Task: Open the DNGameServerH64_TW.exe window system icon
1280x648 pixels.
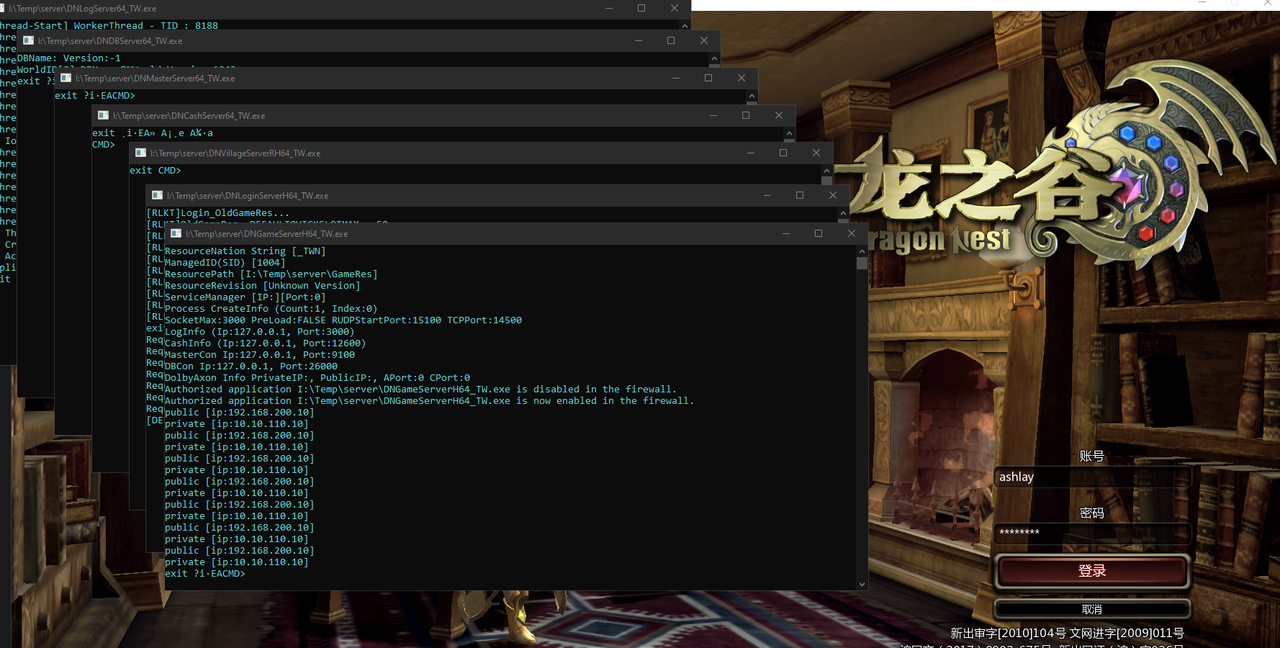Action: coord(175,233)
